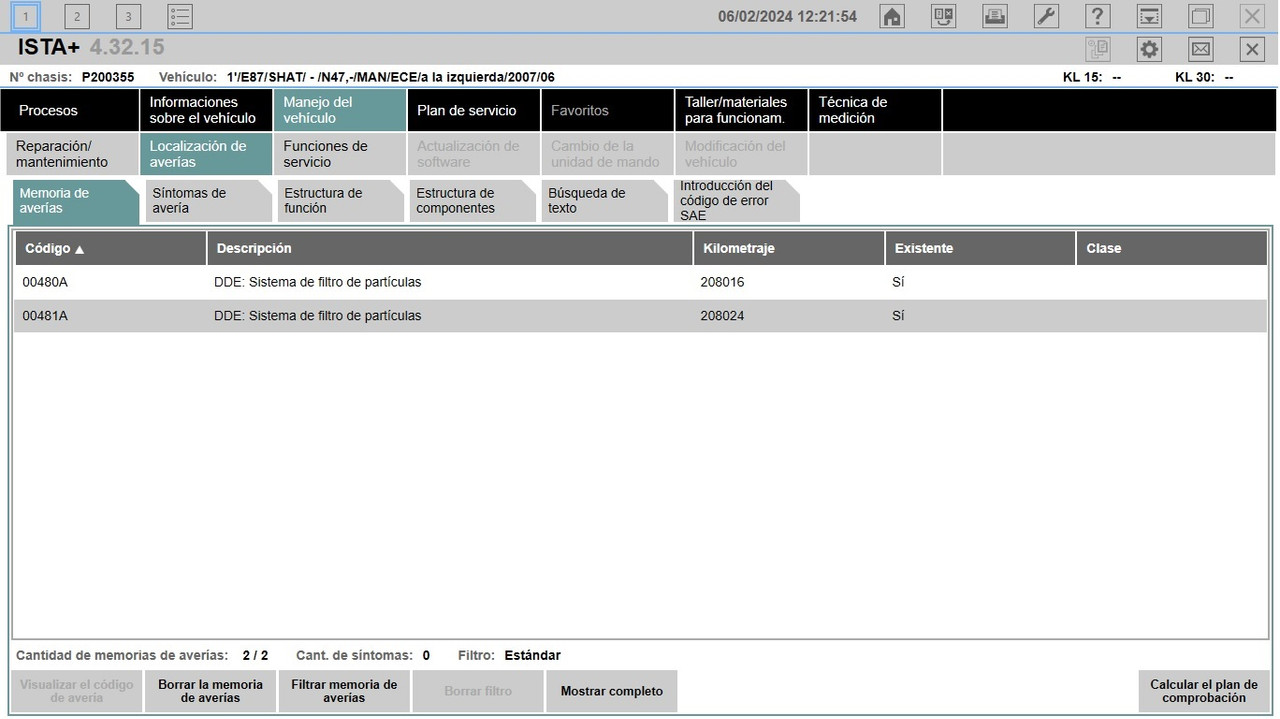Select fault code 00481A
This screenshot has height=719, width=1280.
point(45,316)
